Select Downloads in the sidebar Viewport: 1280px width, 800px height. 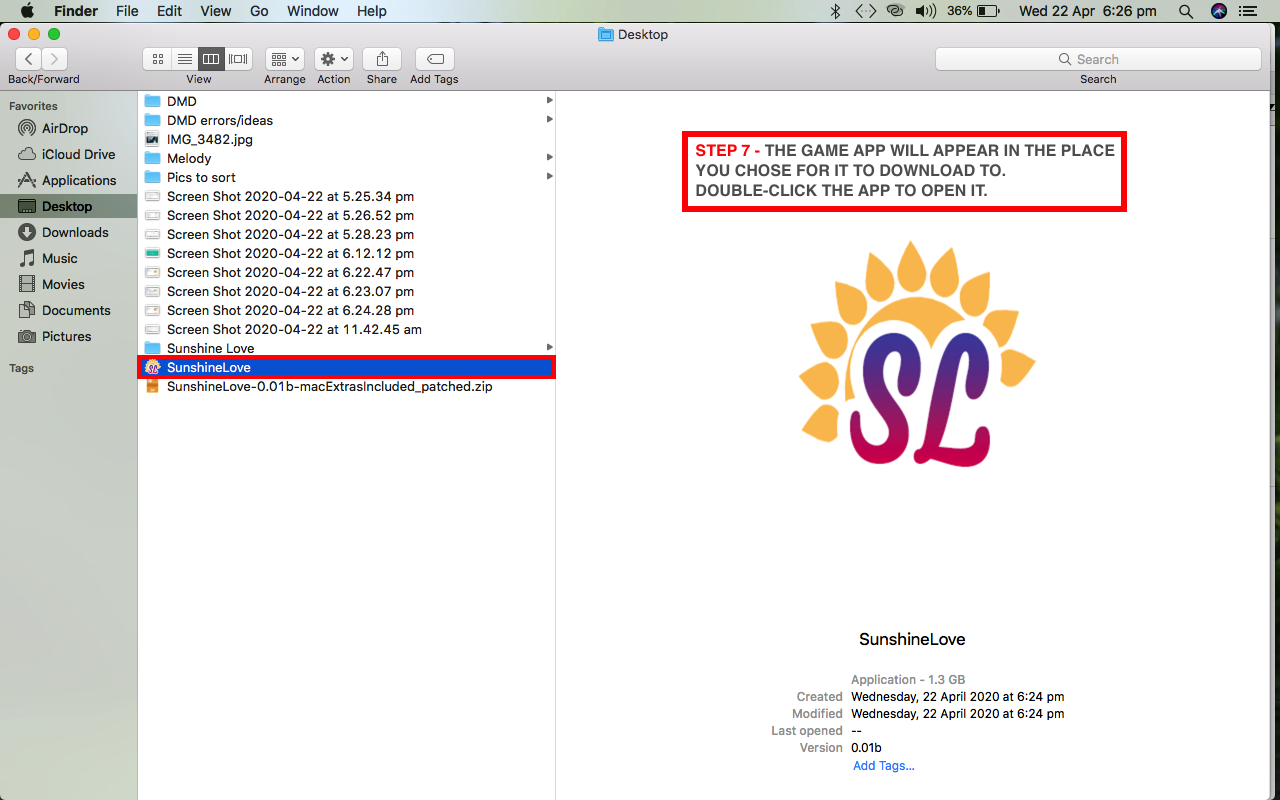pos(75,232)
